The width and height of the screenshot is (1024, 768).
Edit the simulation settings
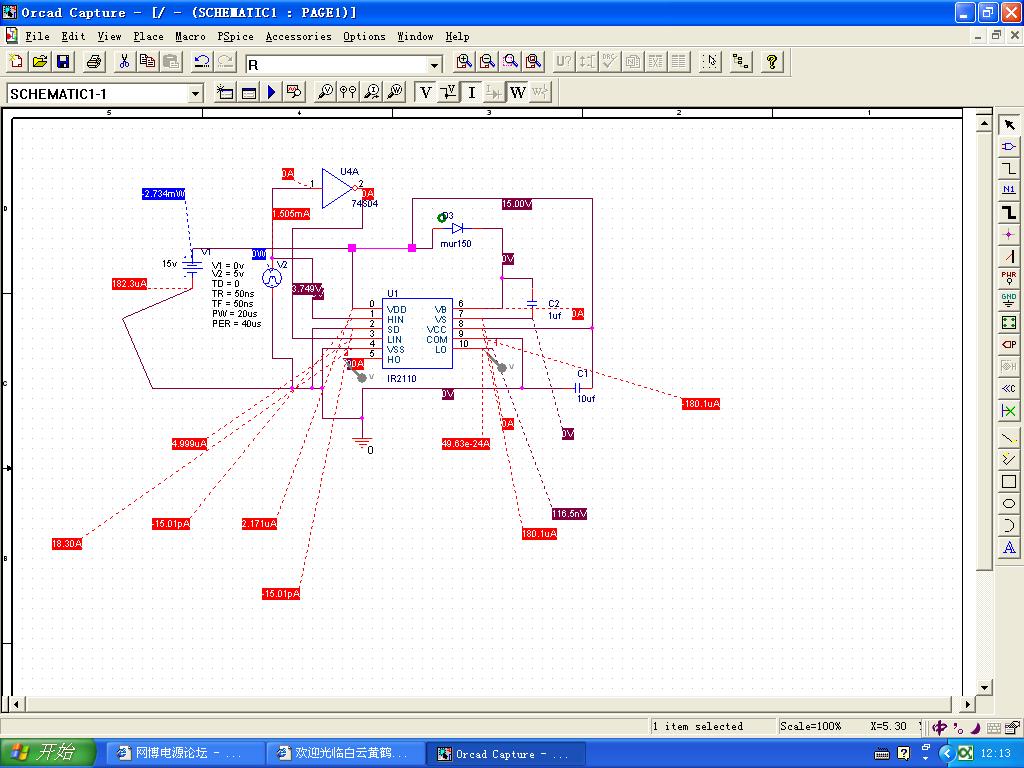coord(248,92)
